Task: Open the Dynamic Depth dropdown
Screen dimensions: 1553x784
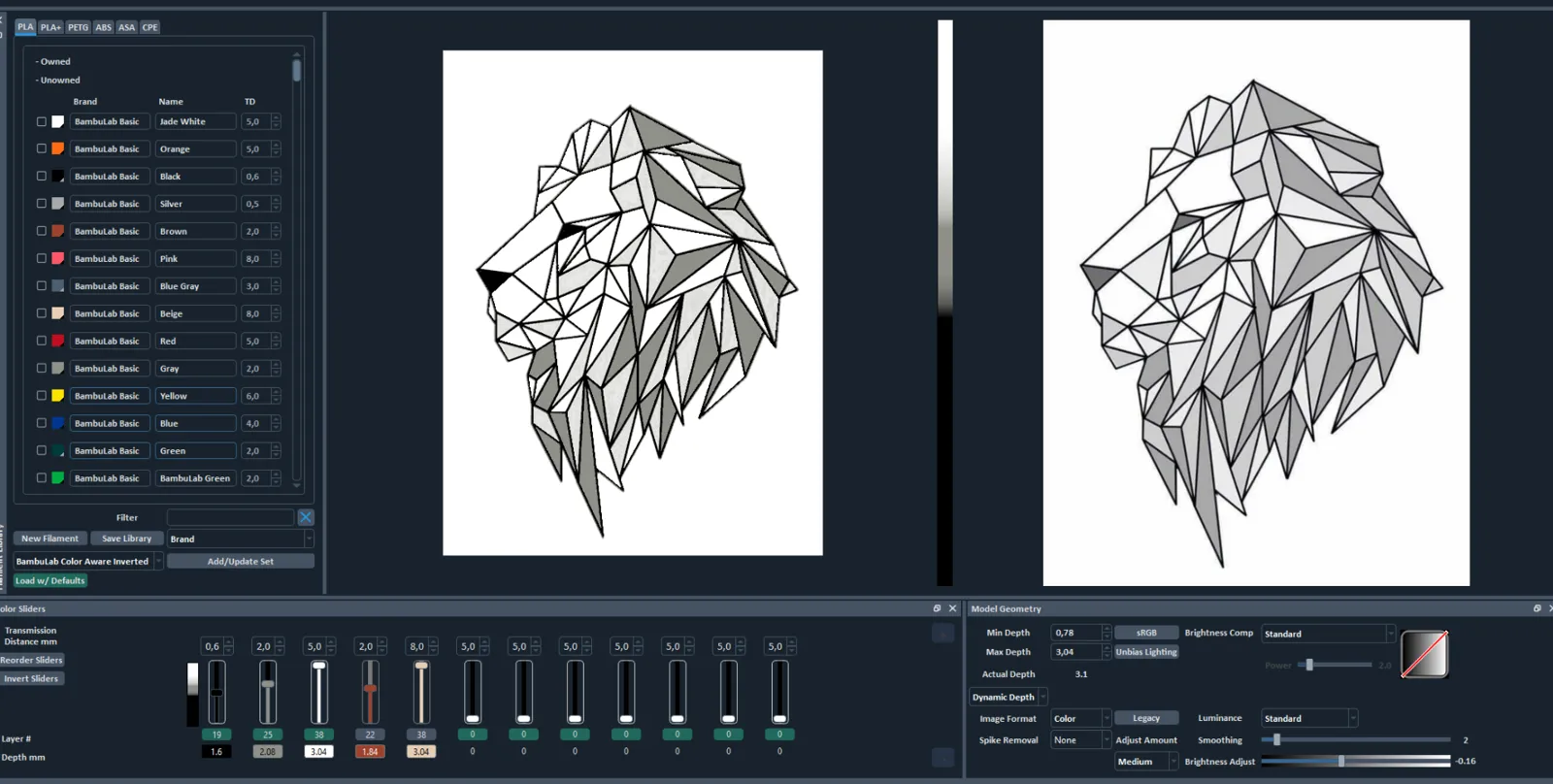Action: 1009,697
